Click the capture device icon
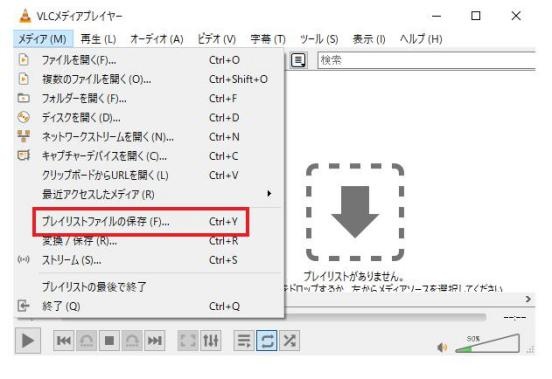 [24, 155]
